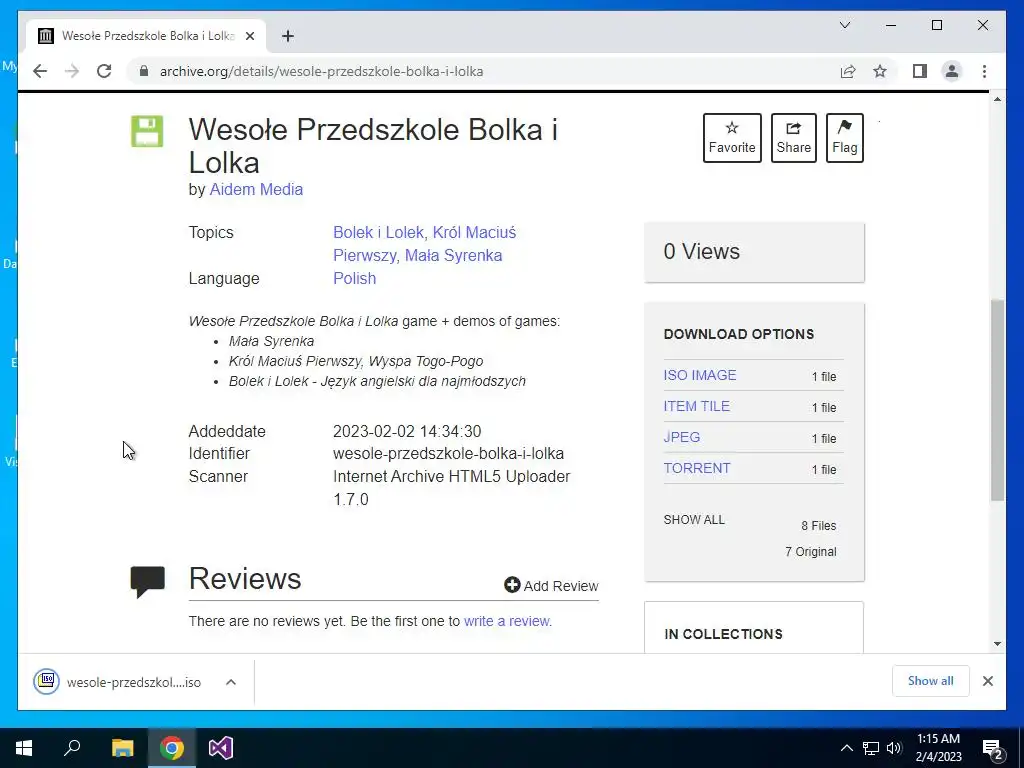Bookmark this page with the star icon
This screenshot has height=768, width=1024.
click(x=880, y=71)
